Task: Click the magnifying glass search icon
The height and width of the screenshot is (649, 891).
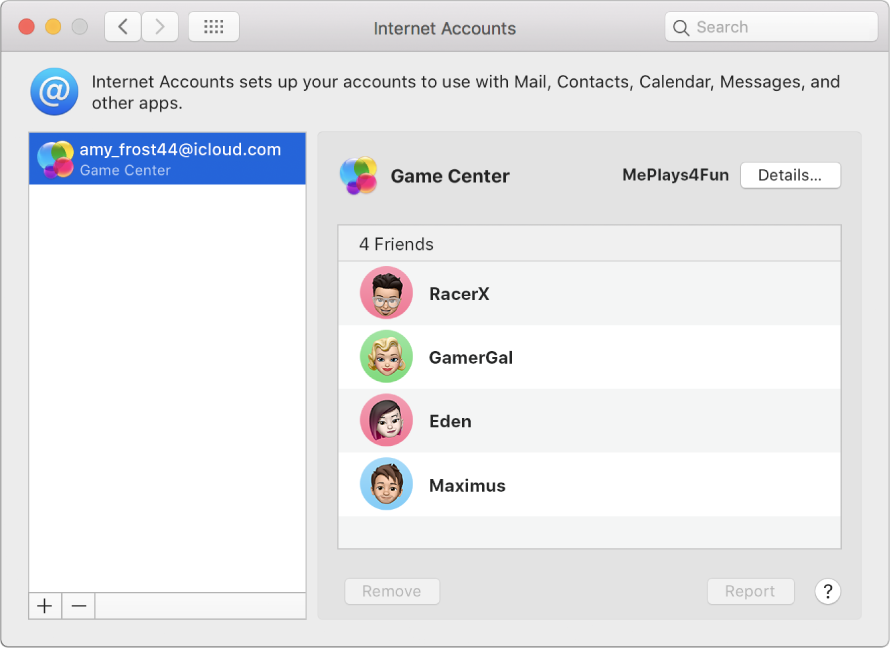Action: tap(681, 27)
